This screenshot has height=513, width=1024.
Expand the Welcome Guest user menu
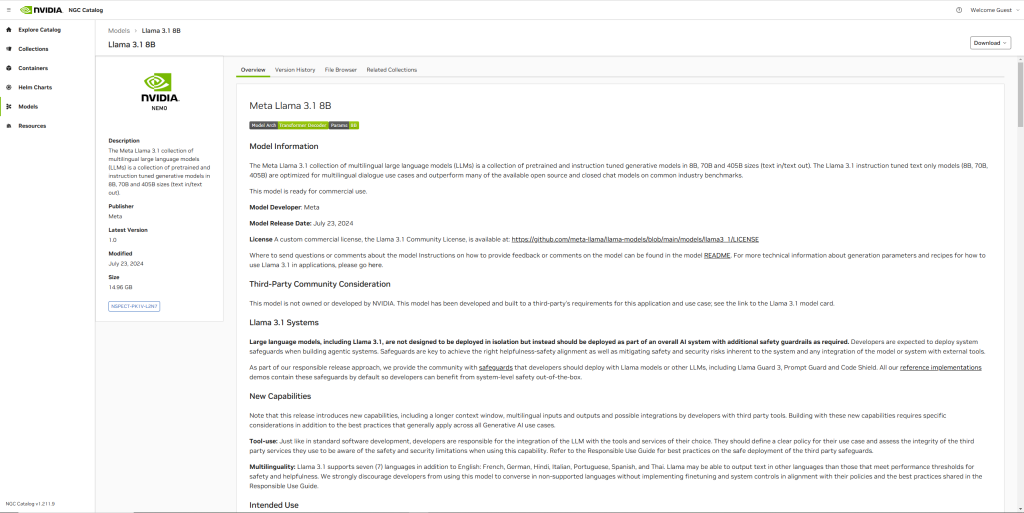pos(994,9)
